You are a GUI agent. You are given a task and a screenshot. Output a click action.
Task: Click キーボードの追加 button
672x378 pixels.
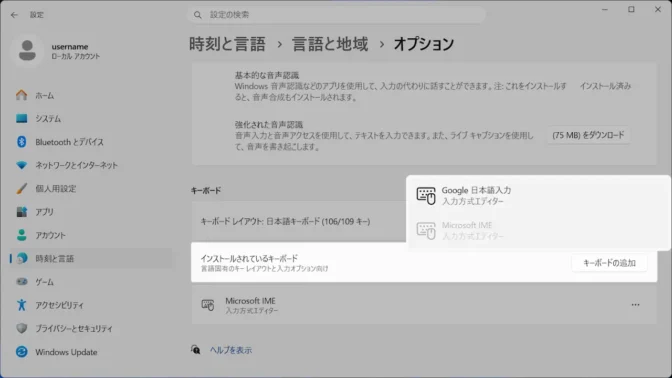609,263
